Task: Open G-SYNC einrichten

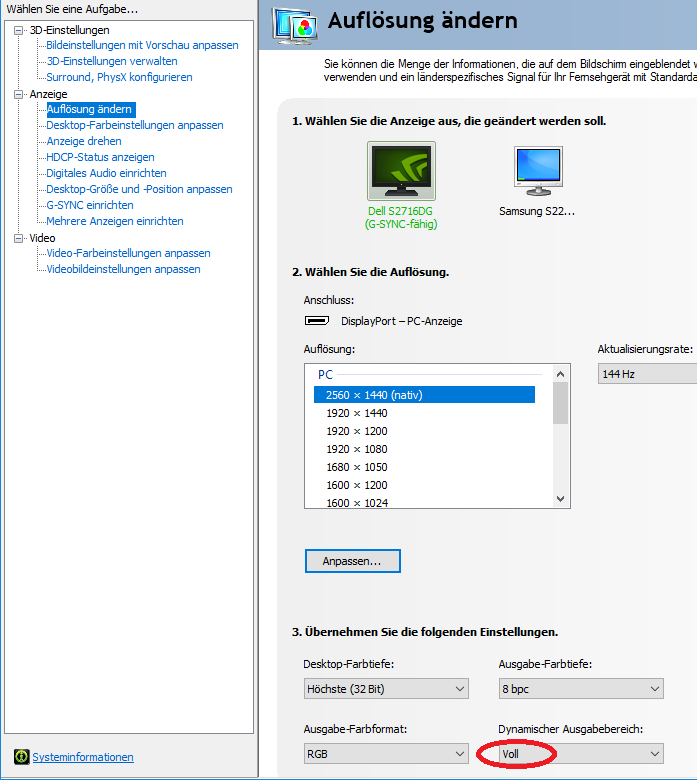Action: (90, 205)
